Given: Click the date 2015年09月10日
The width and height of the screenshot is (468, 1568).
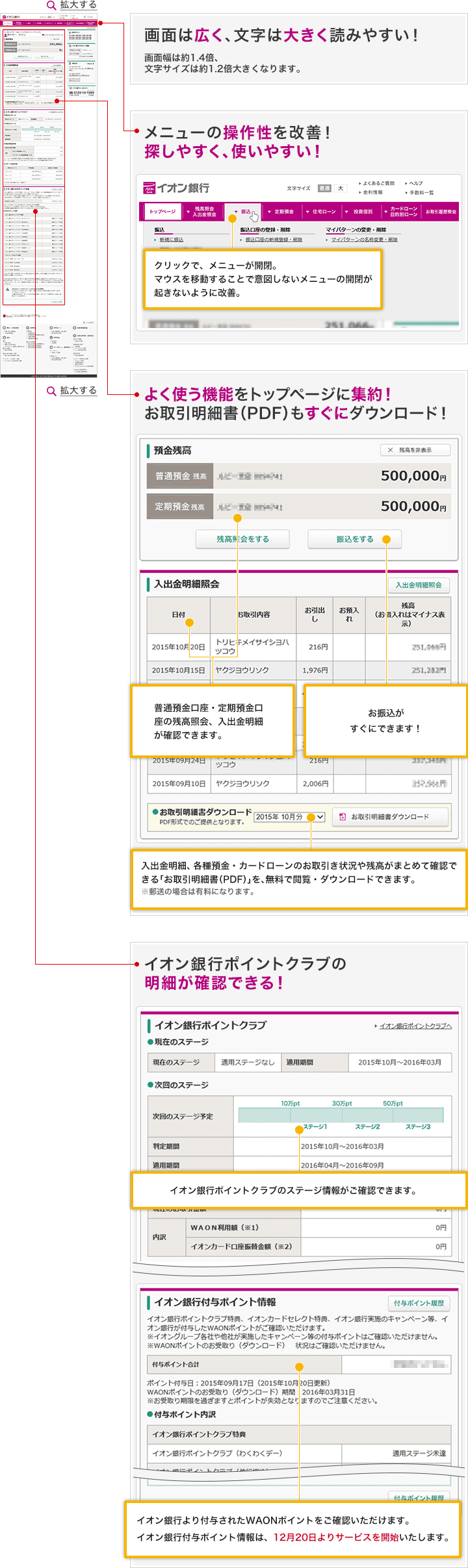Looking at the screenshot, I should point(179,784).
